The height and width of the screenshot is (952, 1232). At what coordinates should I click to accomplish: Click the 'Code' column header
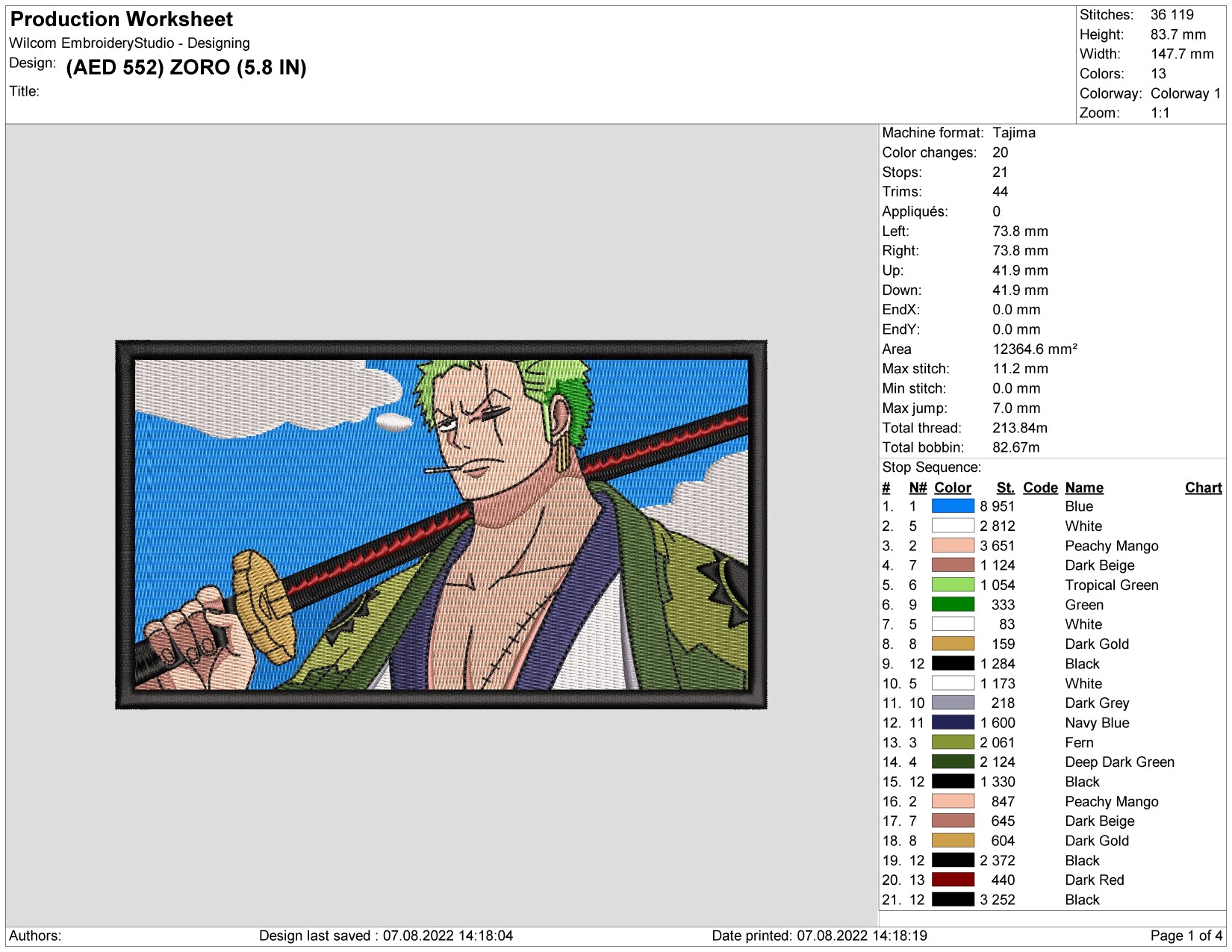(1040, 488)
